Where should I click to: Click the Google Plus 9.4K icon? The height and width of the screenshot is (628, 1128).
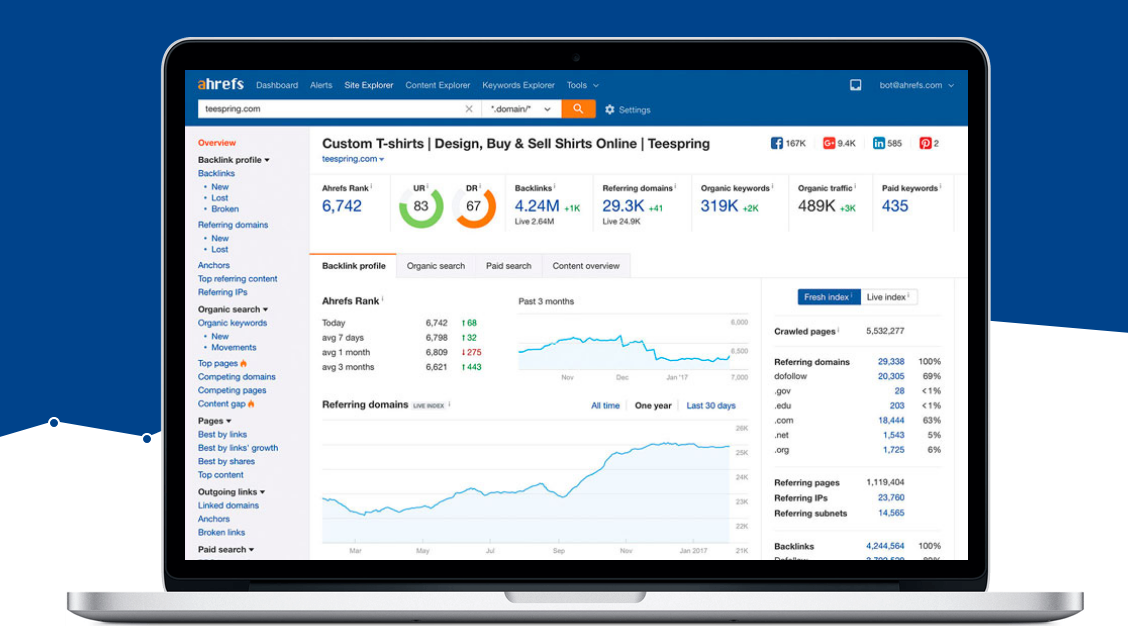[x=829, y=143]
